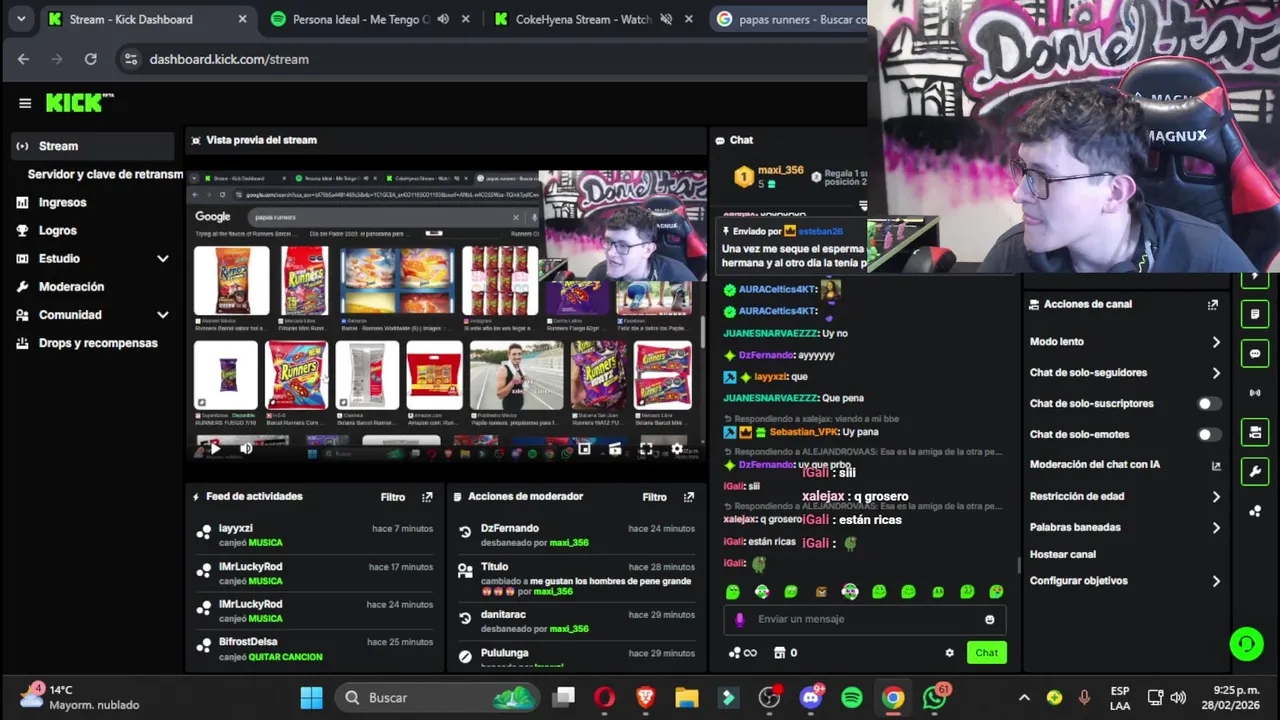This screenshot has width=1280, height=720.
Task: Open Servidor y clave de retransmisión
Action: (x=105, y=174)
